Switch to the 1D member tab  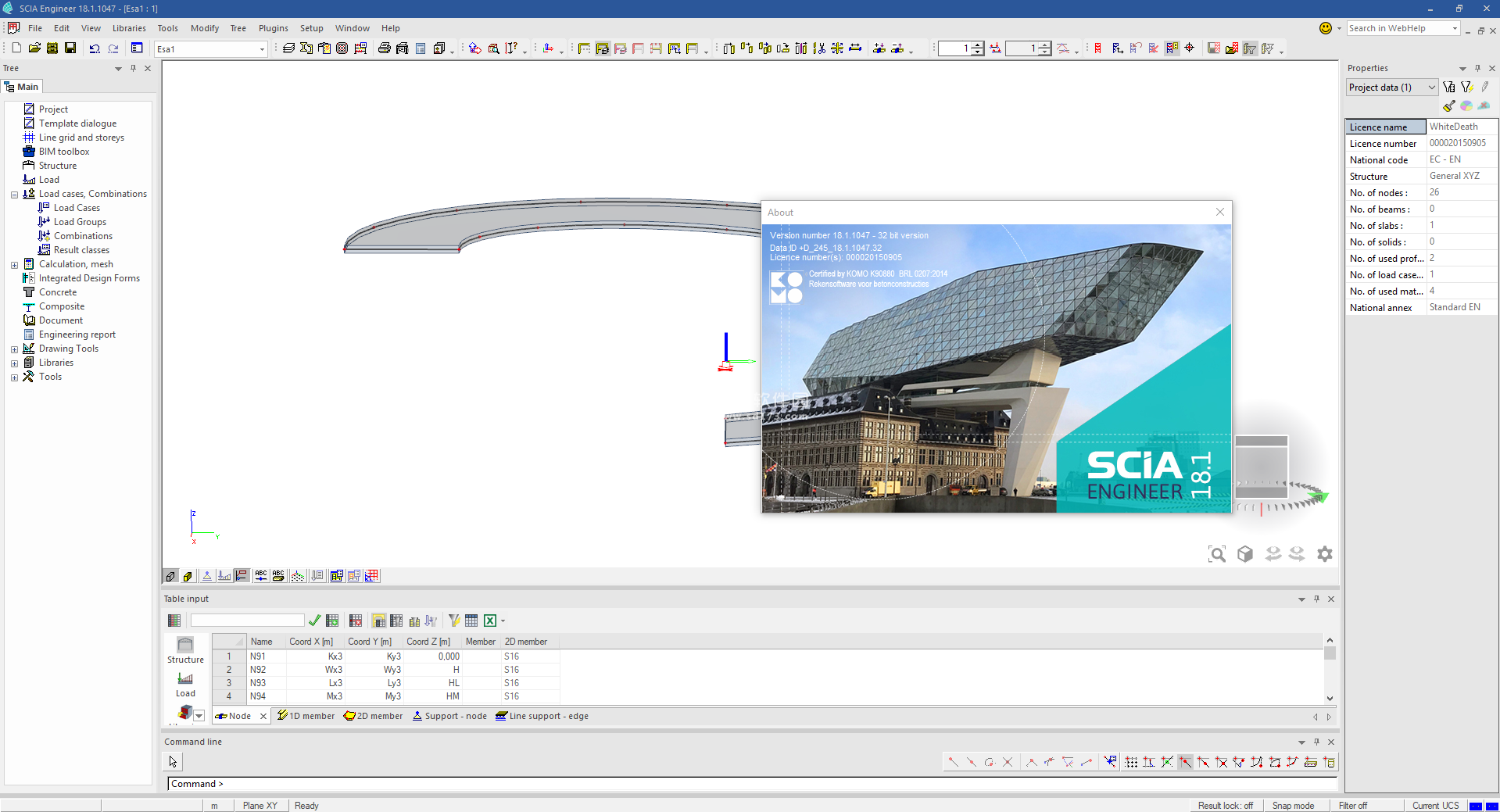[306, 716]
